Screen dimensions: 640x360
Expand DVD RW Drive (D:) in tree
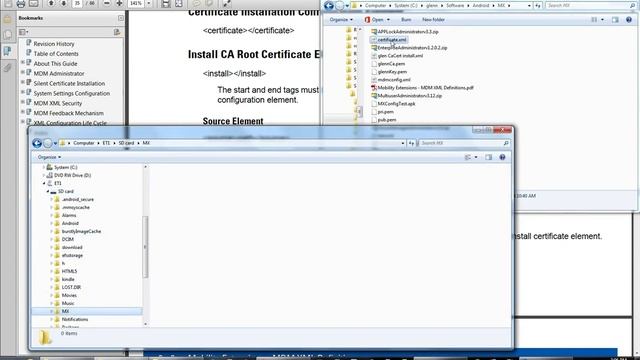(44, 176)
